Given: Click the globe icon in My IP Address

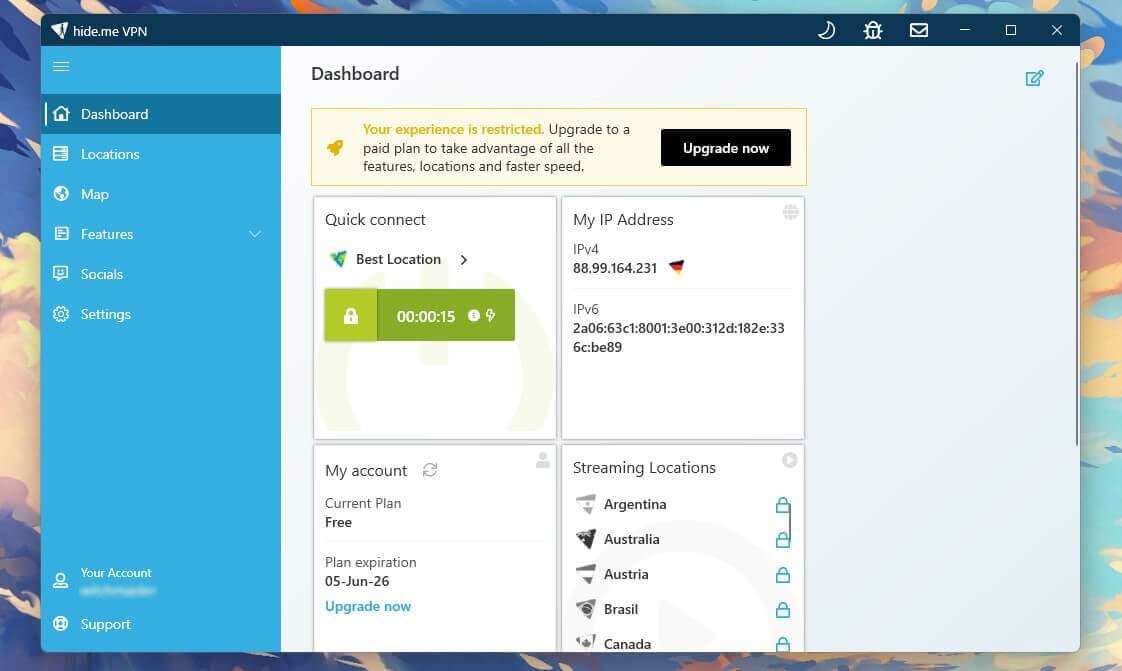Looking at the screenshot, I should 790,212.
